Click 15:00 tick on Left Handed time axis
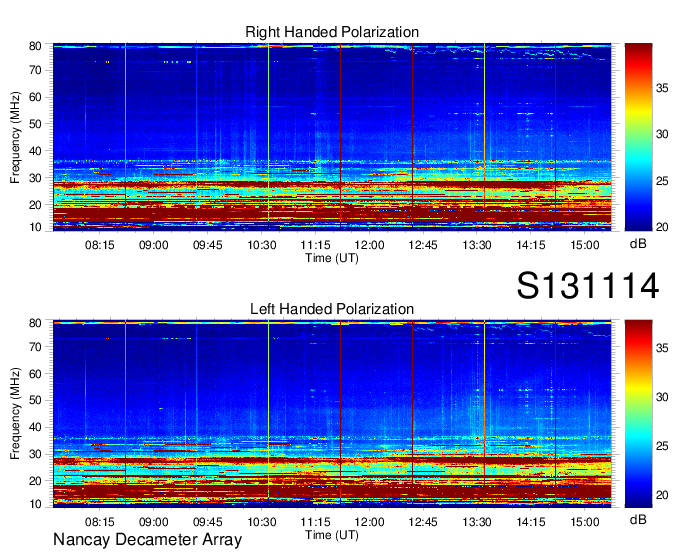 coord(585,522)
